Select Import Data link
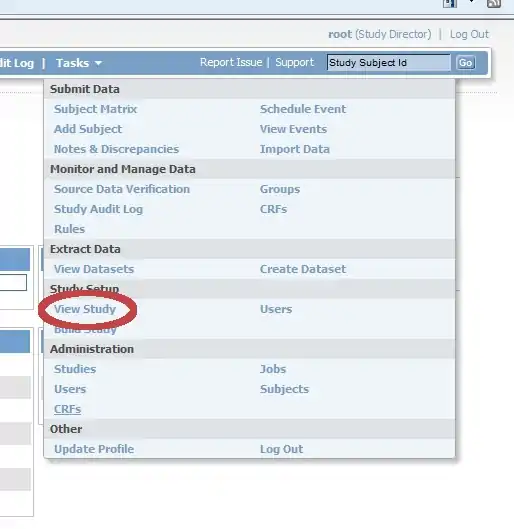The width and height of the screenshot is (514, 529). pos(294,149)
